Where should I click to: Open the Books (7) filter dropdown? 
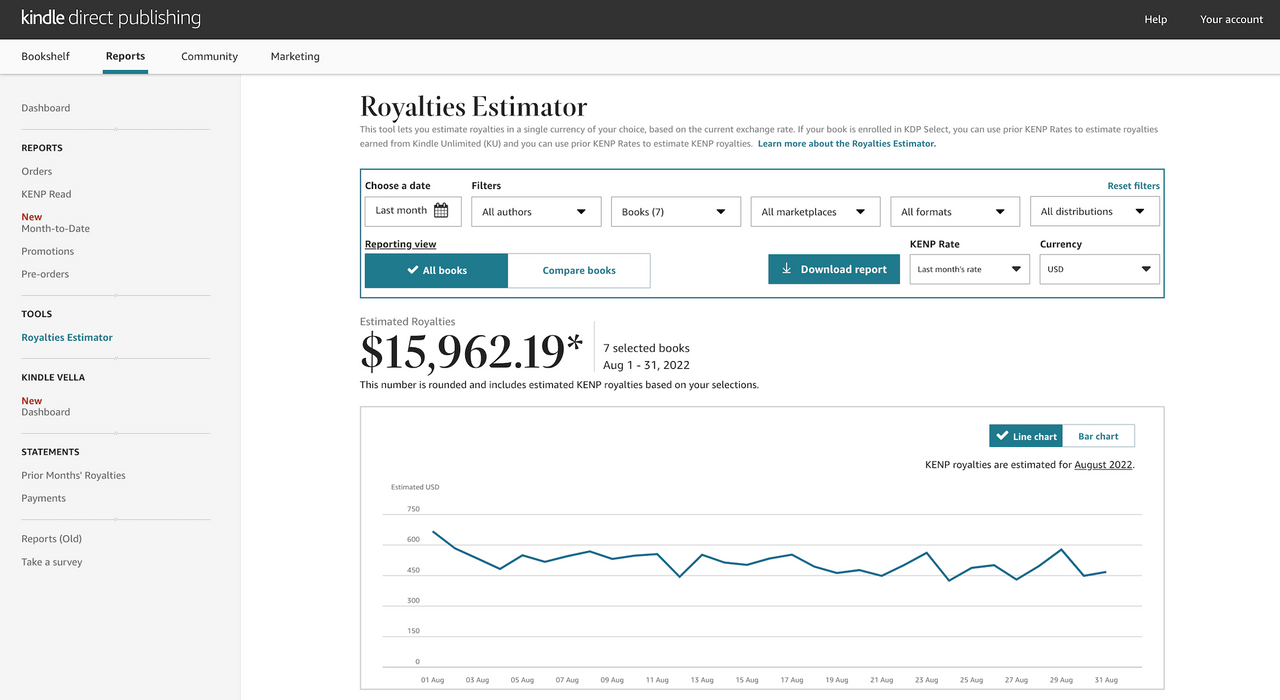[x=675, y=212]
